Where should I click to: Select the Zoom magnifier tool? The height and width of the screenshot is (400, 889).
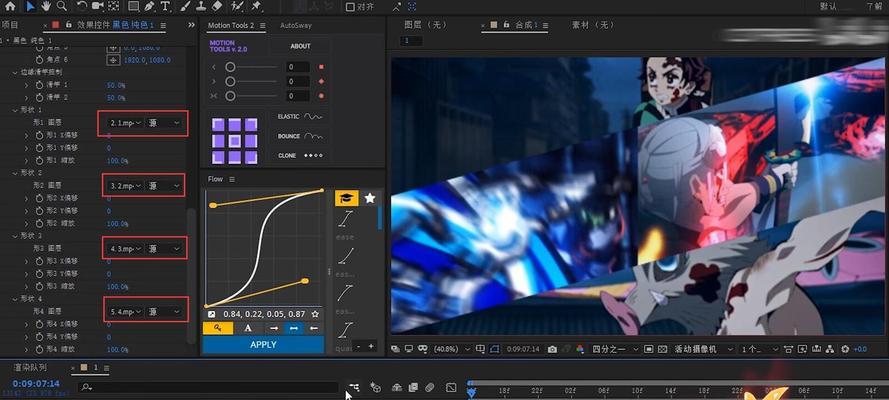coord(61,6)
